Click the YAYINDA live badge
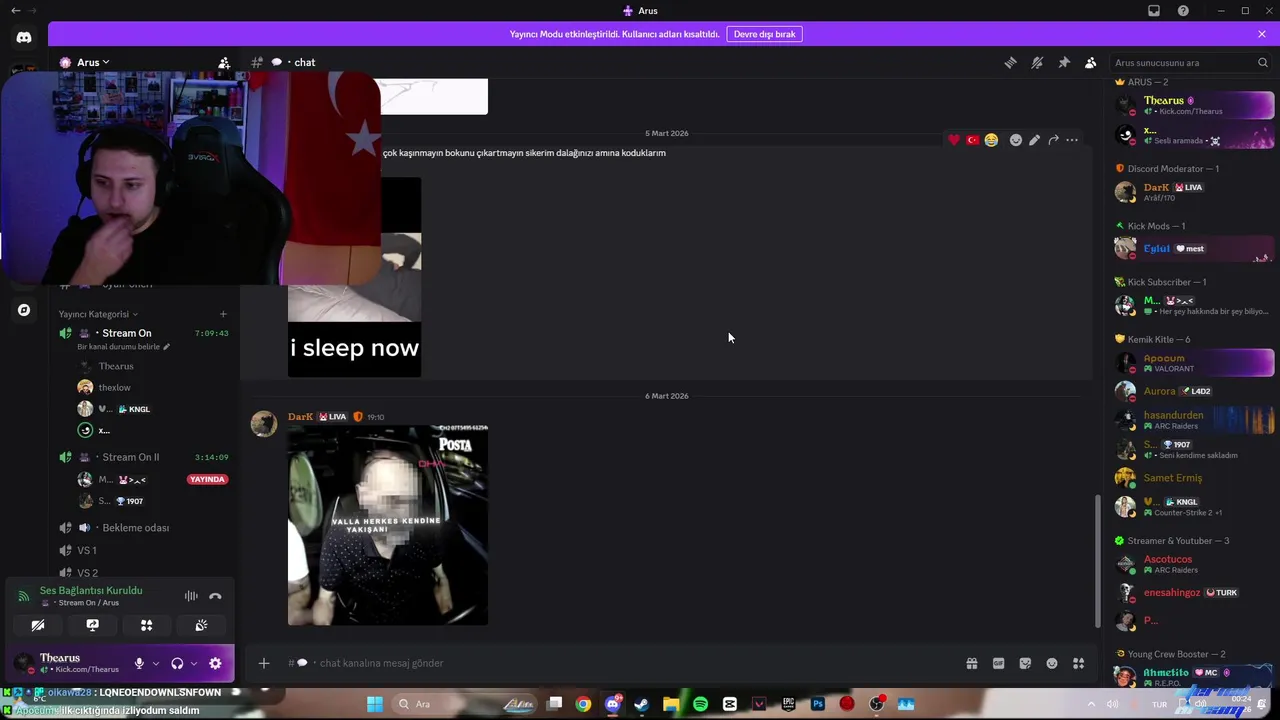The height and width of the screenshot is (720, 1280). [x=207, y=479]
